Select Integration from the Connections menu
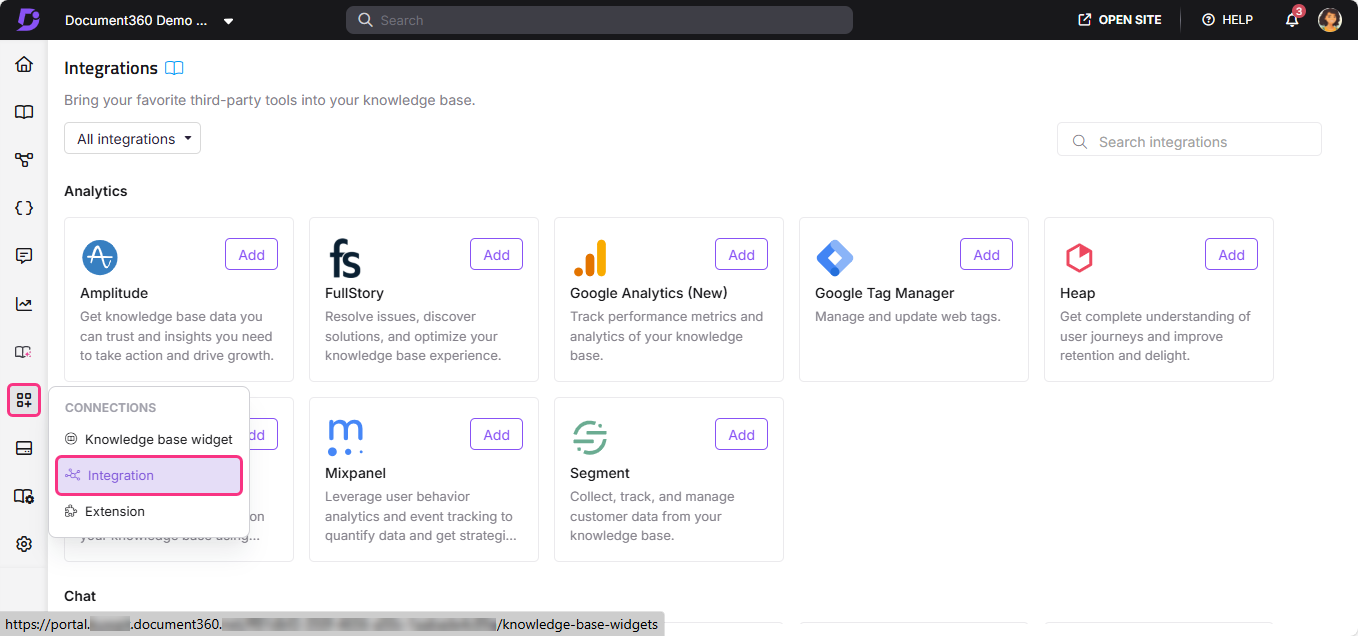Image resolution: width=1358 pixels, height=636 pixels. point(148,475)
